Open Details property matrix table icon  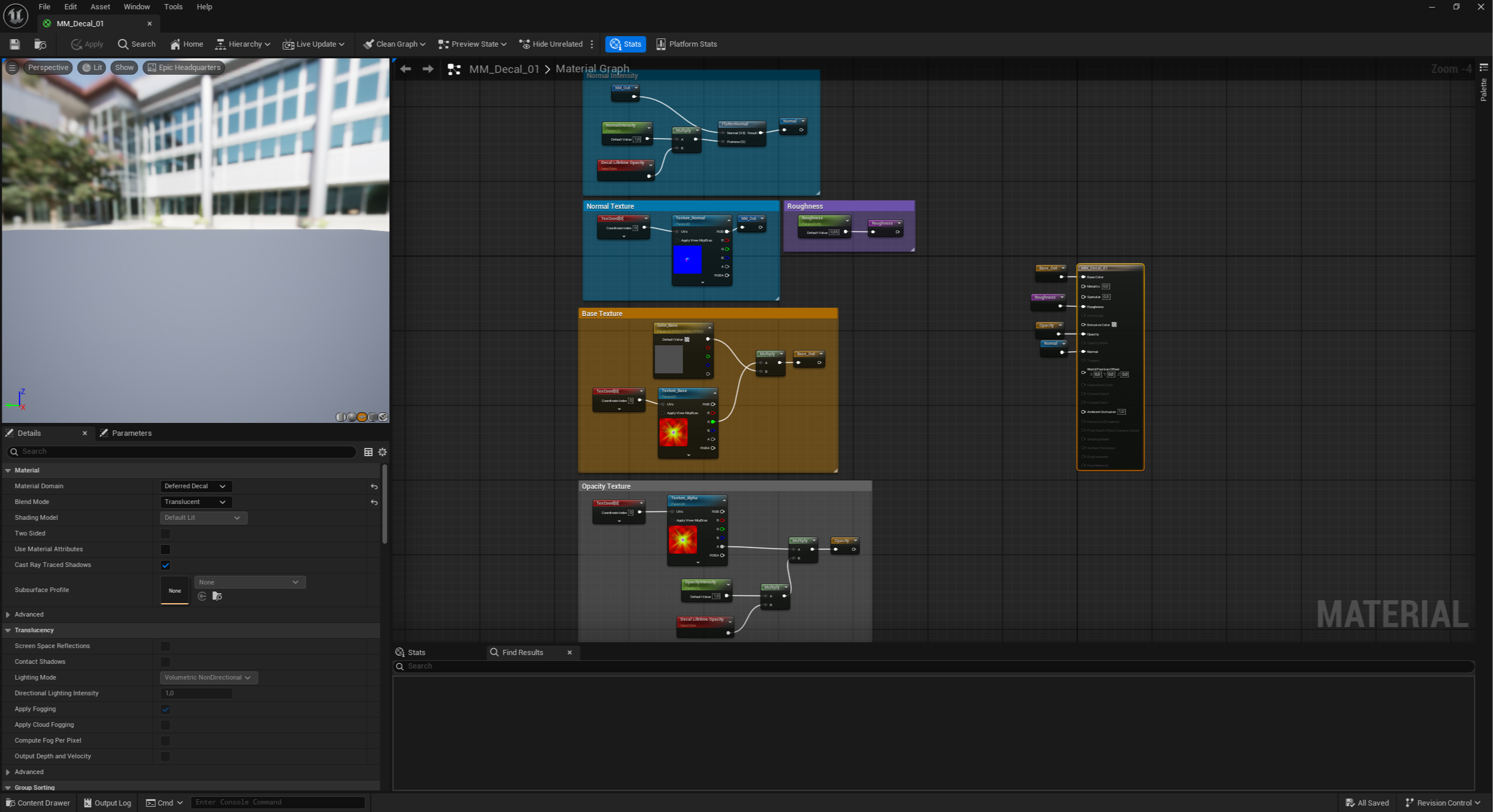[368, 452]
